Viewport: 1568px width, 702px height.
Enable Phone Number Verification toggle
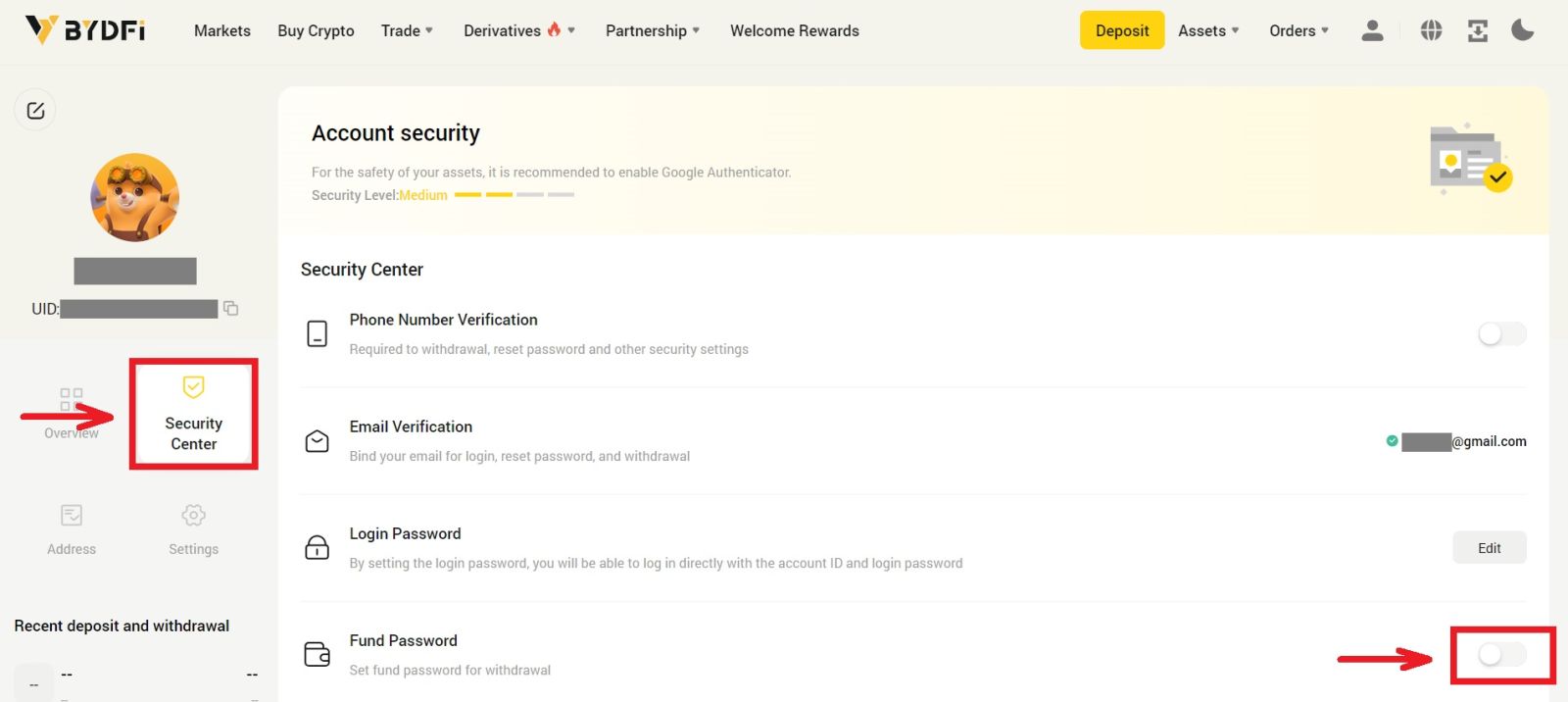[x=1501, y=334]
